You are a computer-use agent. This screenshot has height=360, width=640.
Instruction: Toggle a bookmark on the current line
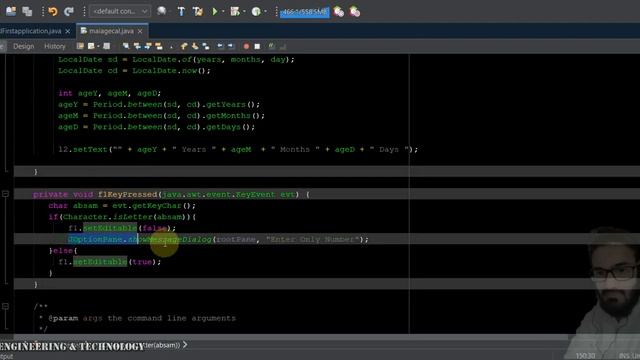pyautogui.click(x=206, y=46)
